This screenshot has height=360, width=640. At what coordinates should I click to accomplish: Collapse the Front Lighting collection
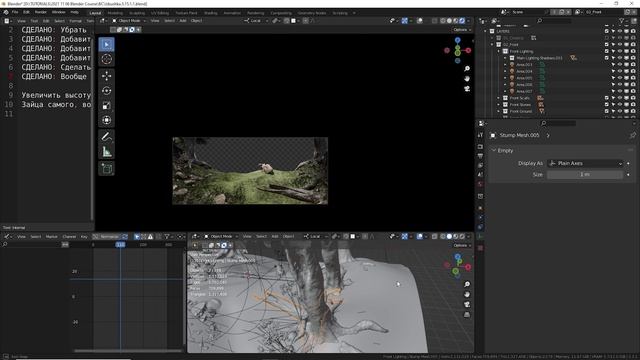click(x=498, y=51)
